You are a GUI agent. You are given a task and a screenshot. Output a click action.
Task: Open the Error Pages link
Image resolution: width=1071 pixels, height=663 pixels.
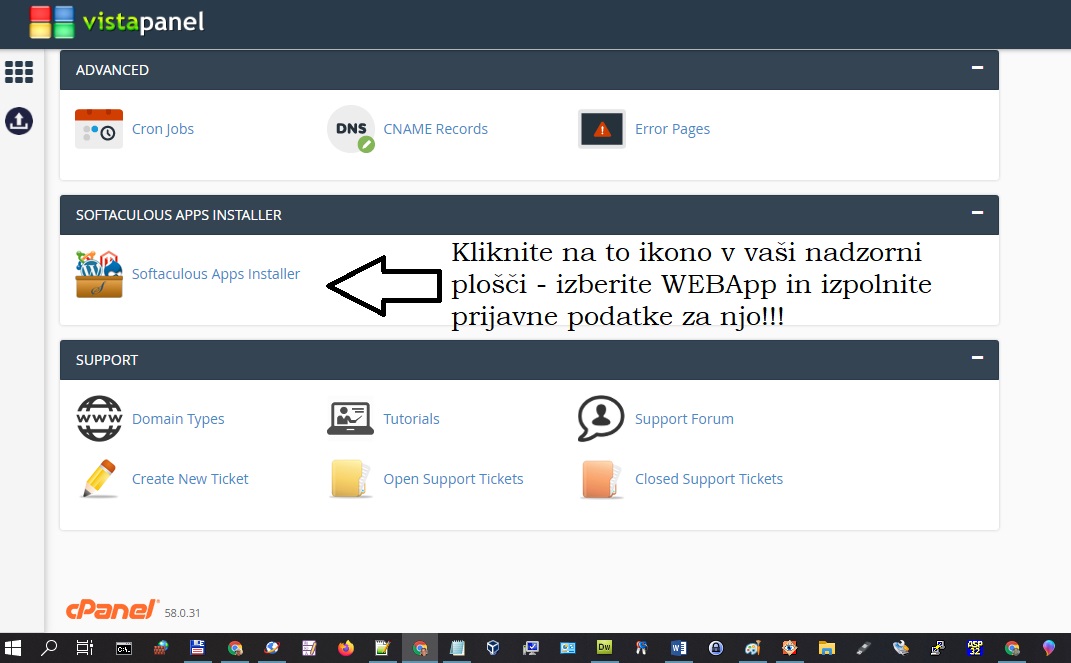tap(672, 129)
